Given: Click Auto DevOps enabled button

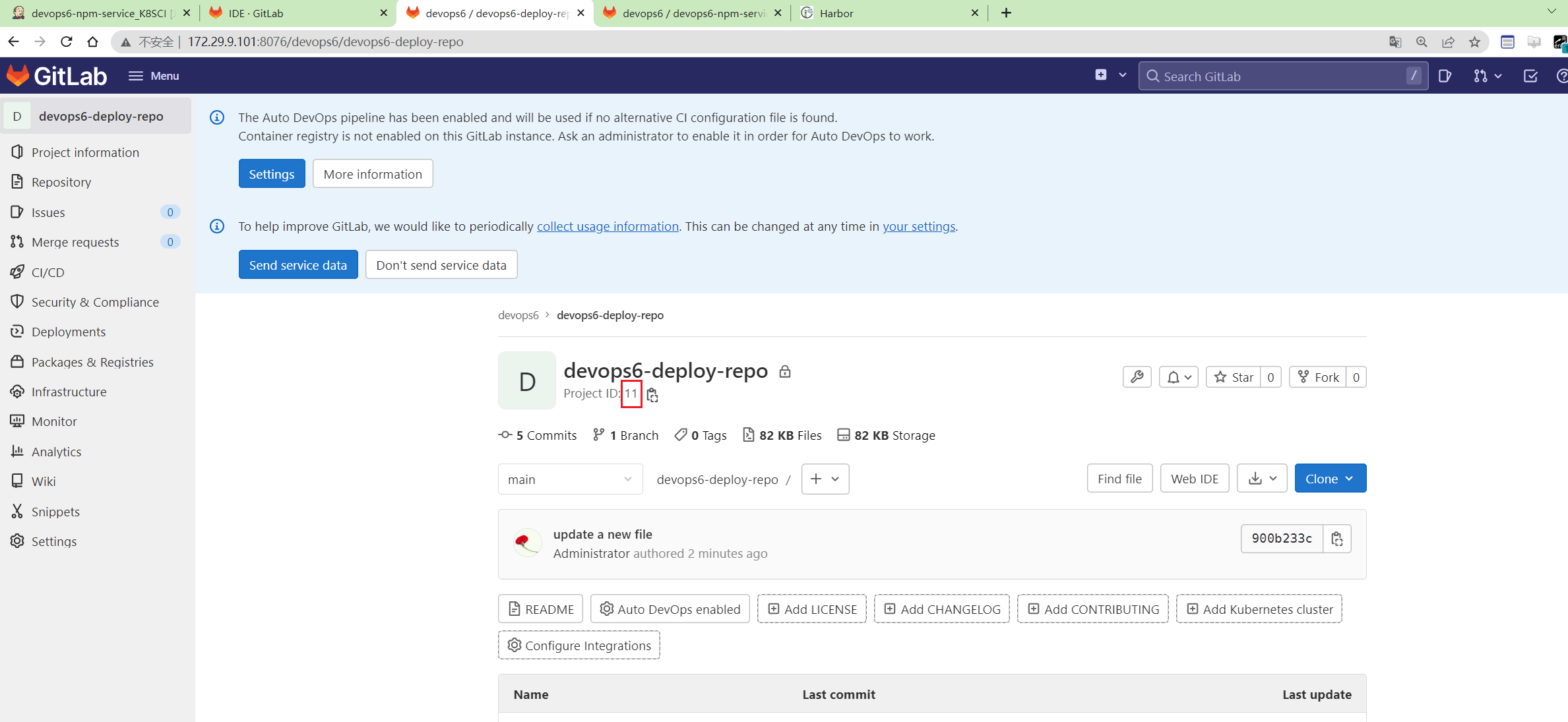Looking at the screenshot, I should point(670,609).
